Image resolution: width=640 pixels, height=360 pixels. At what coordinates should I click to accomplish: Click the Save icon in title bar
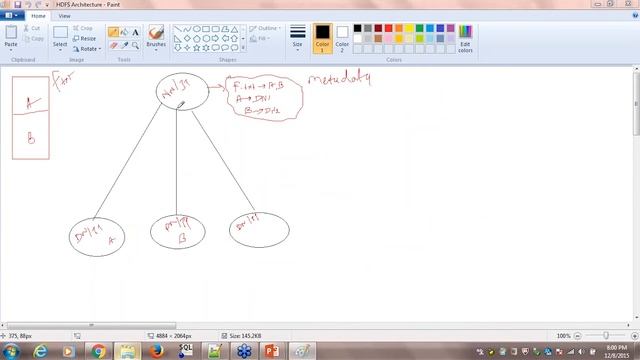pyautogui.click(x=18, y=4)
